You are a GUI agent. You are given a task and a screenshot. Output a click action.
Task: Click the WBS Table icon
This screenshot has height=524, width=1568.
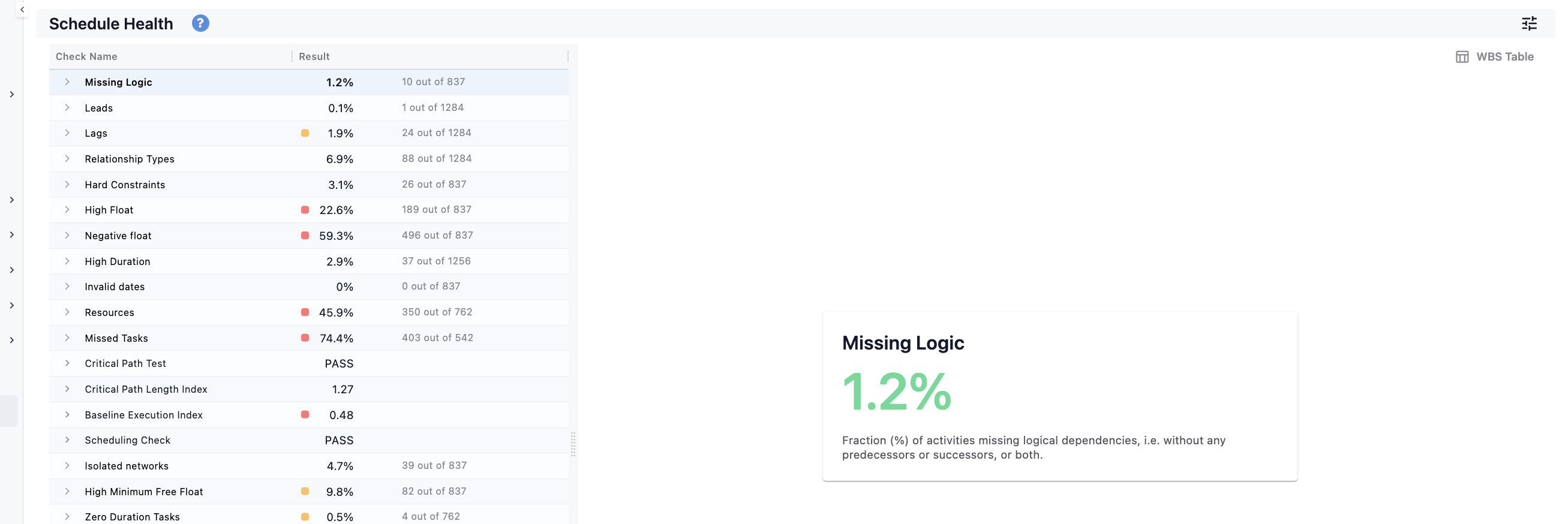(1461, 56)
